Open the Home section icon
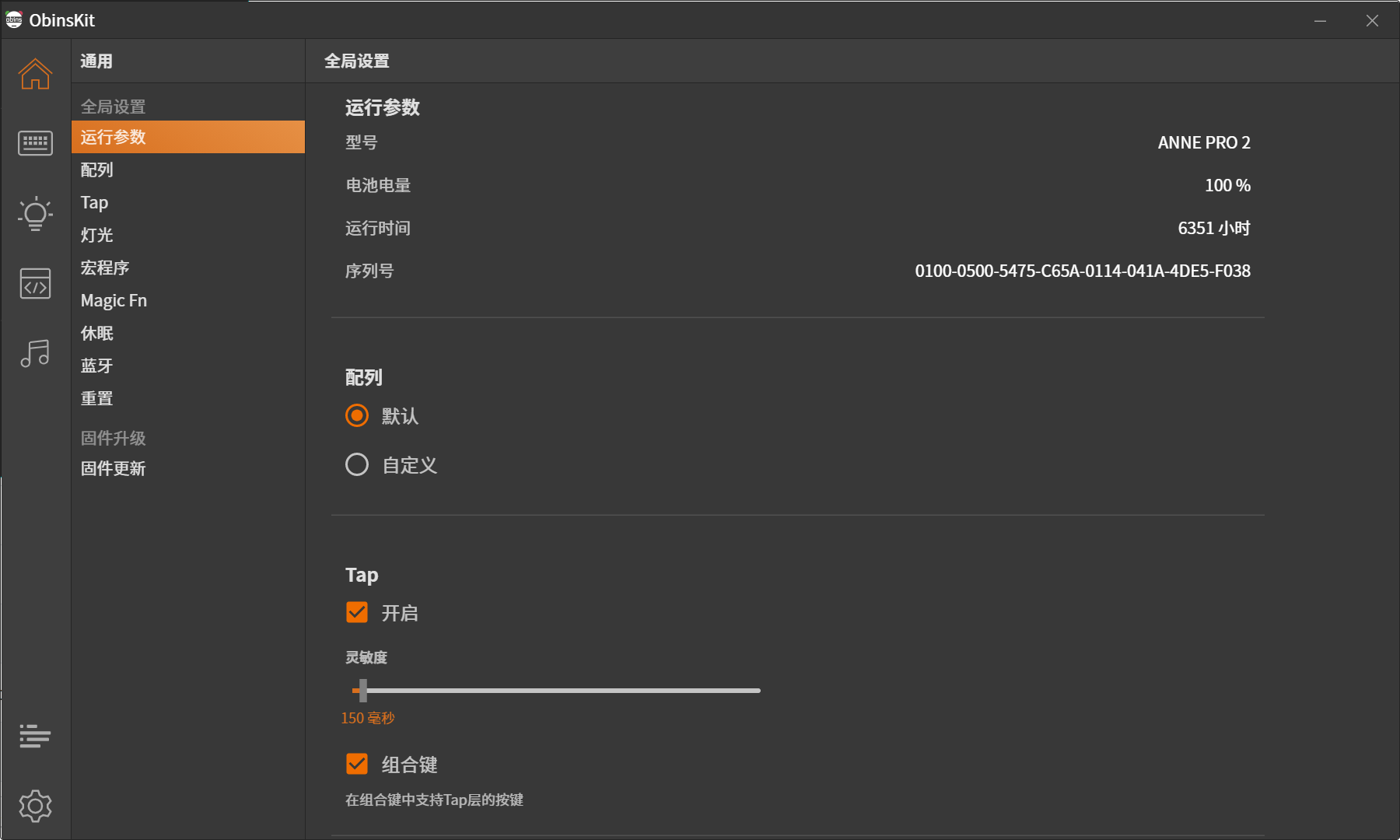1400x840 pixels. (x=35, y=74)
